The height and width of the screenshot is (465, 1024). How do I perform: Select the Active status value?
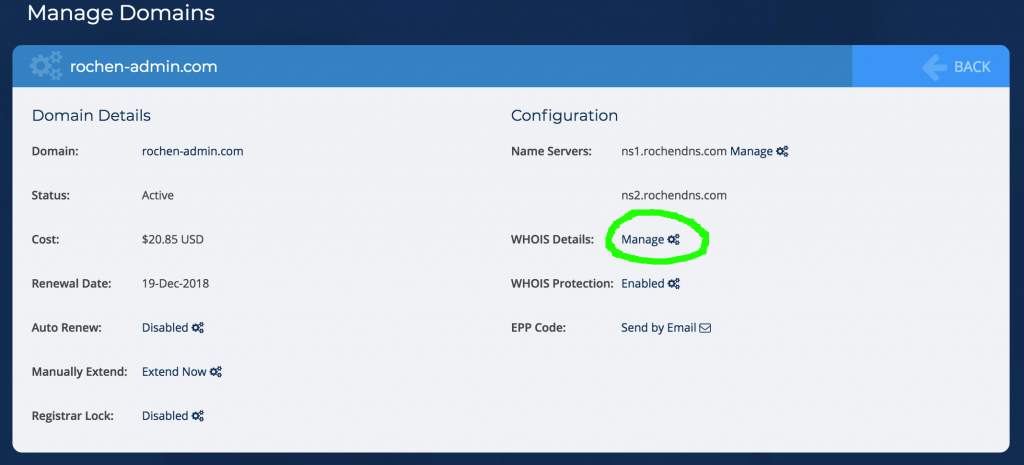point(158,195)
